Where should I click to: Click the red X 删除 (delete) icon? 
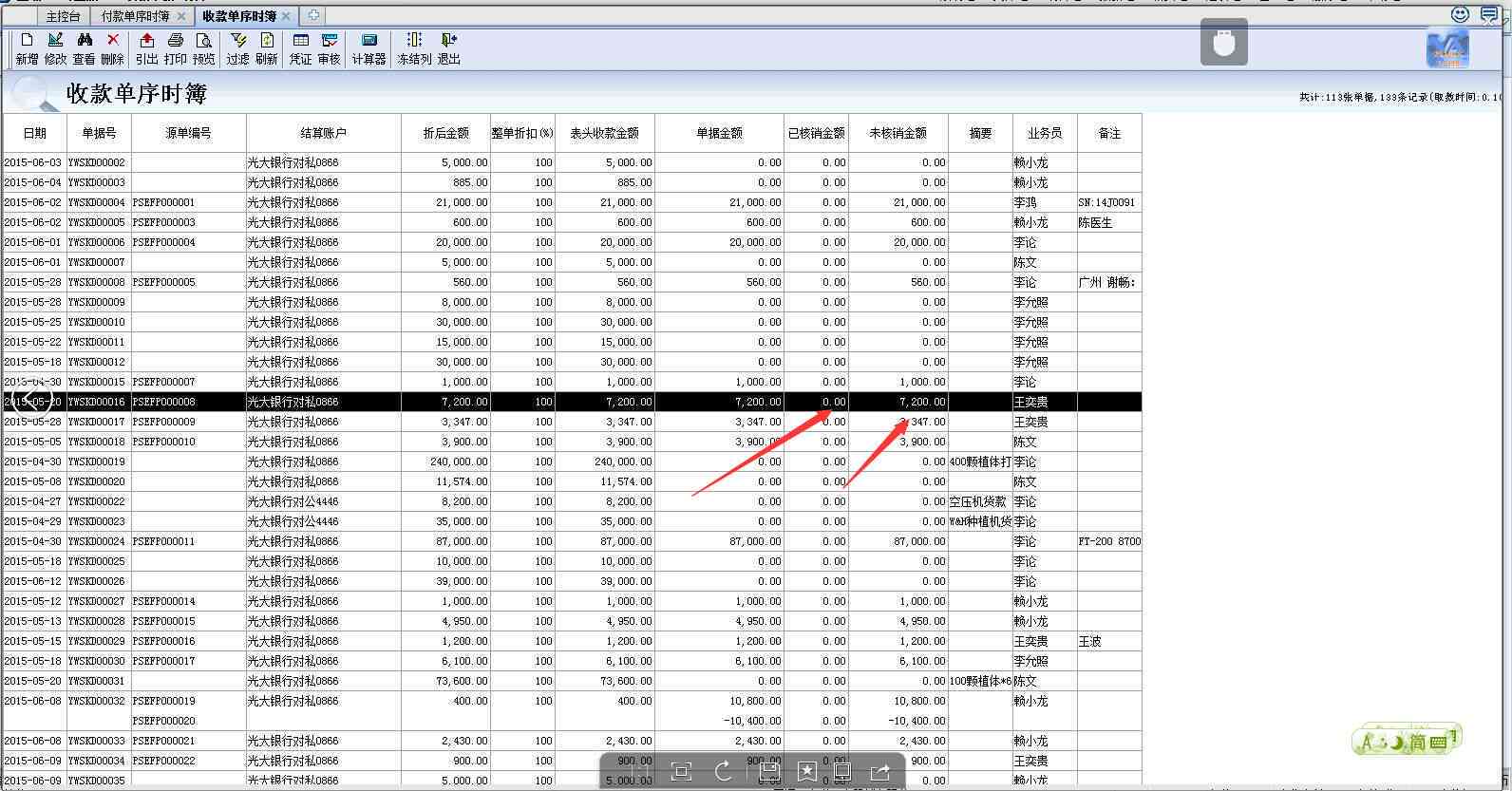click(x=113, y=47)
